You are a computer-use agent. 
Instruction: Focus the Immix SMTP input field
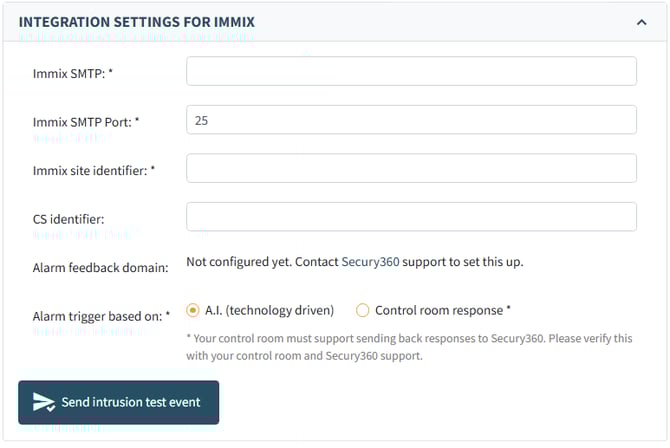pyautogui.click(x=411, y=71)
